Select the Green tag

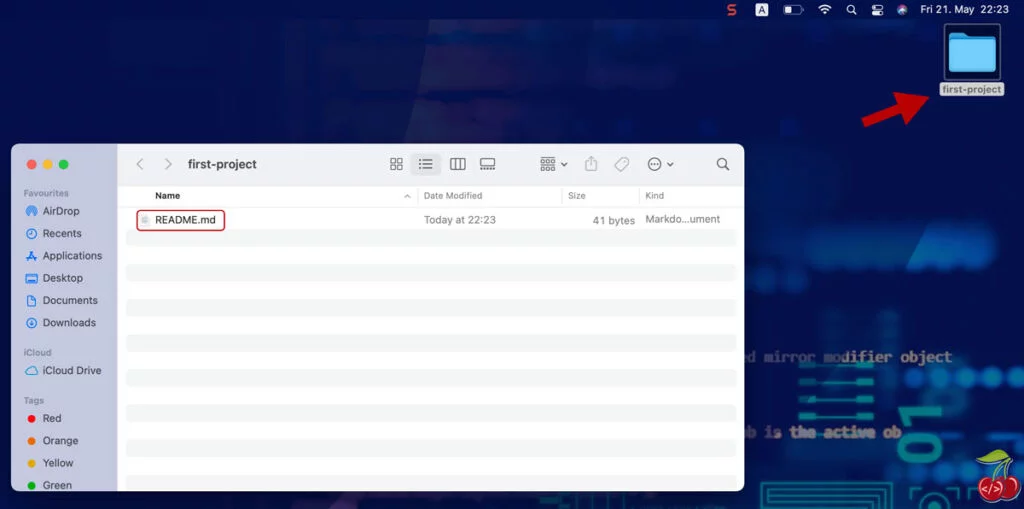coord(50,485)
